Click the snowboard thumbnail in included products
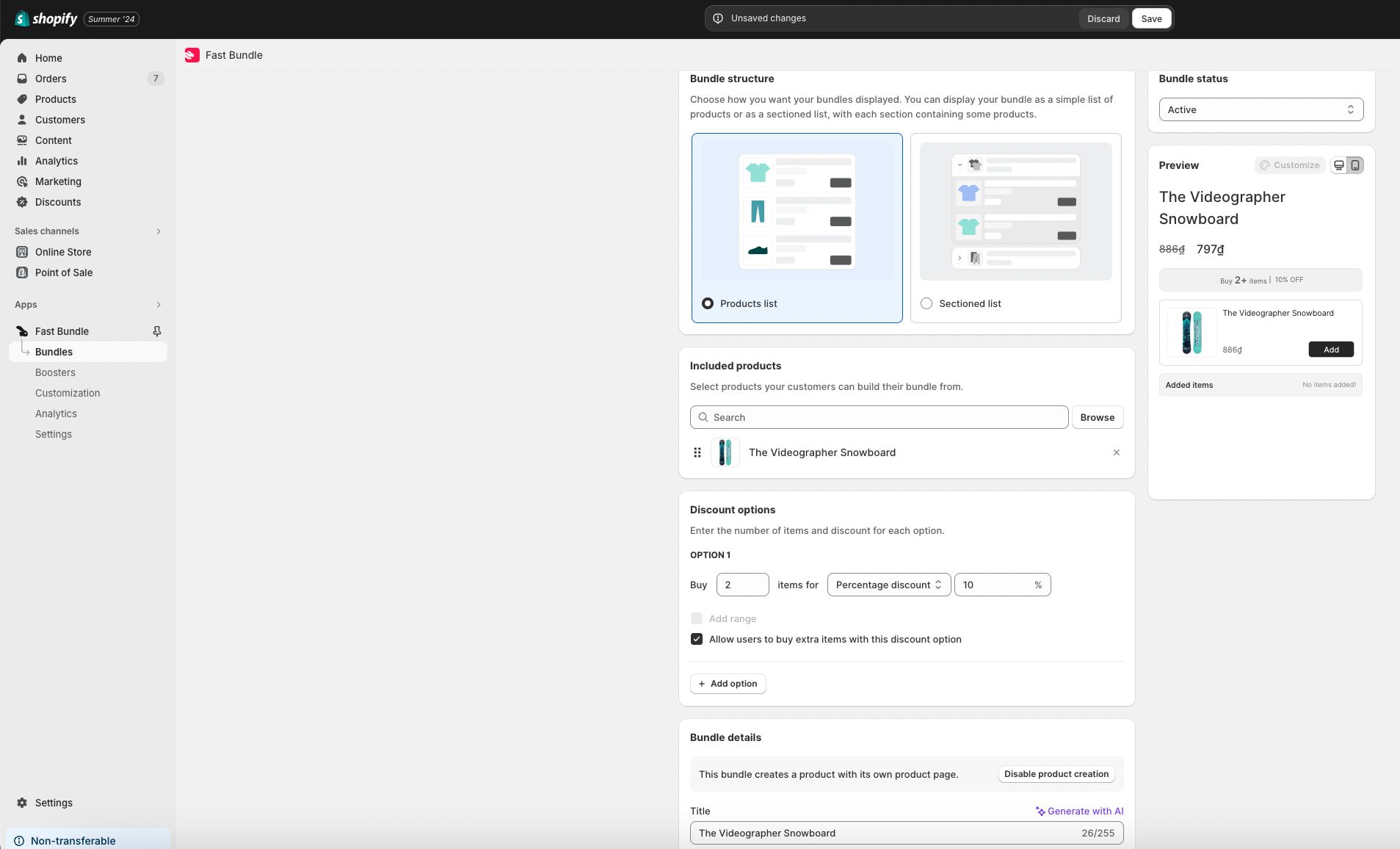 tap(725, 452)
